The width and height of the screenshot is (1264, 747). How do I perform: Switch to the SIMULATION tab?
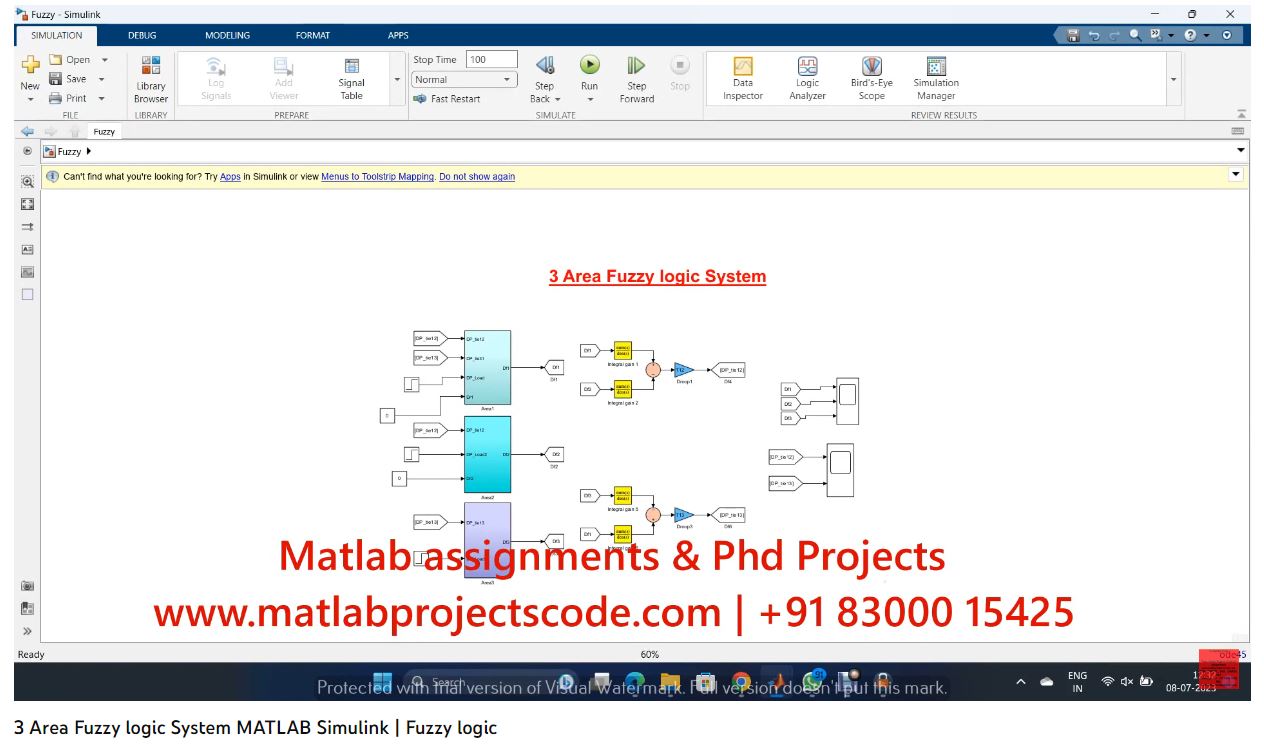[56, 35]
